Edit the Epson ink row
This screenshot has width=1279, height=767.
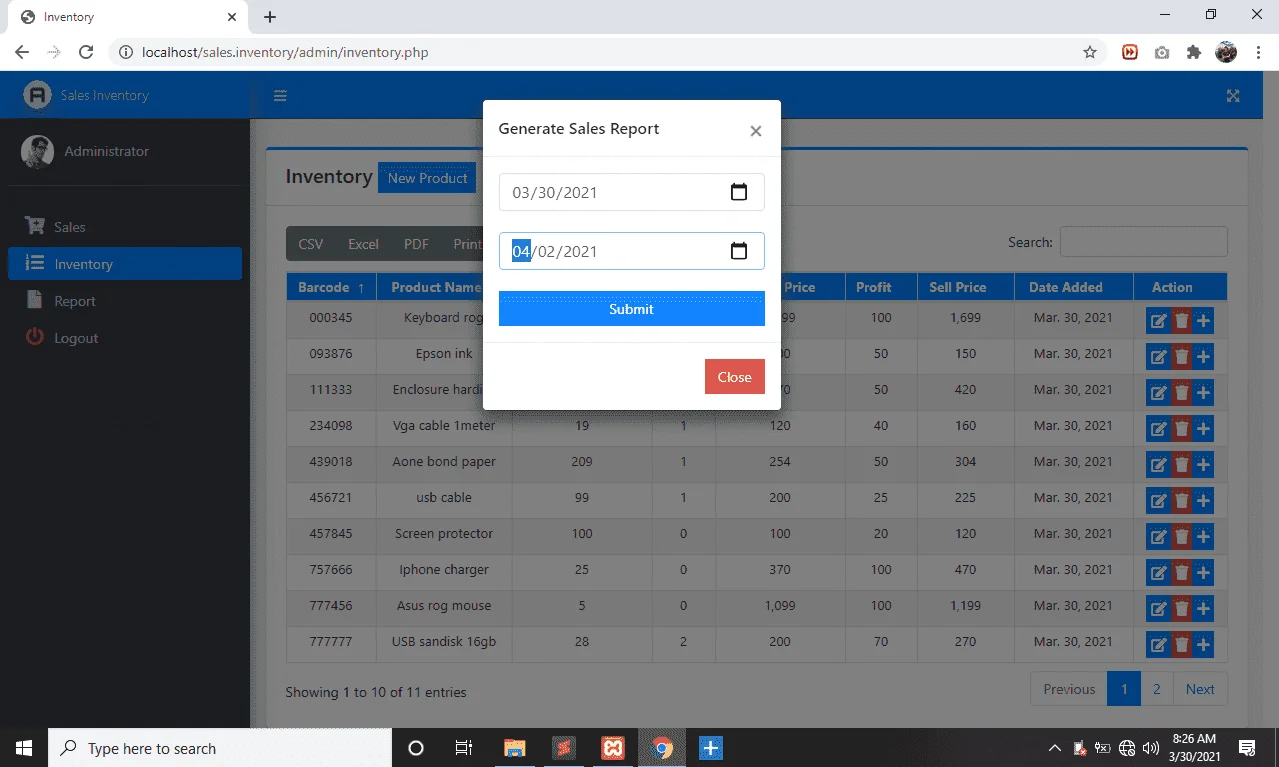click(x=1158, y=357)
